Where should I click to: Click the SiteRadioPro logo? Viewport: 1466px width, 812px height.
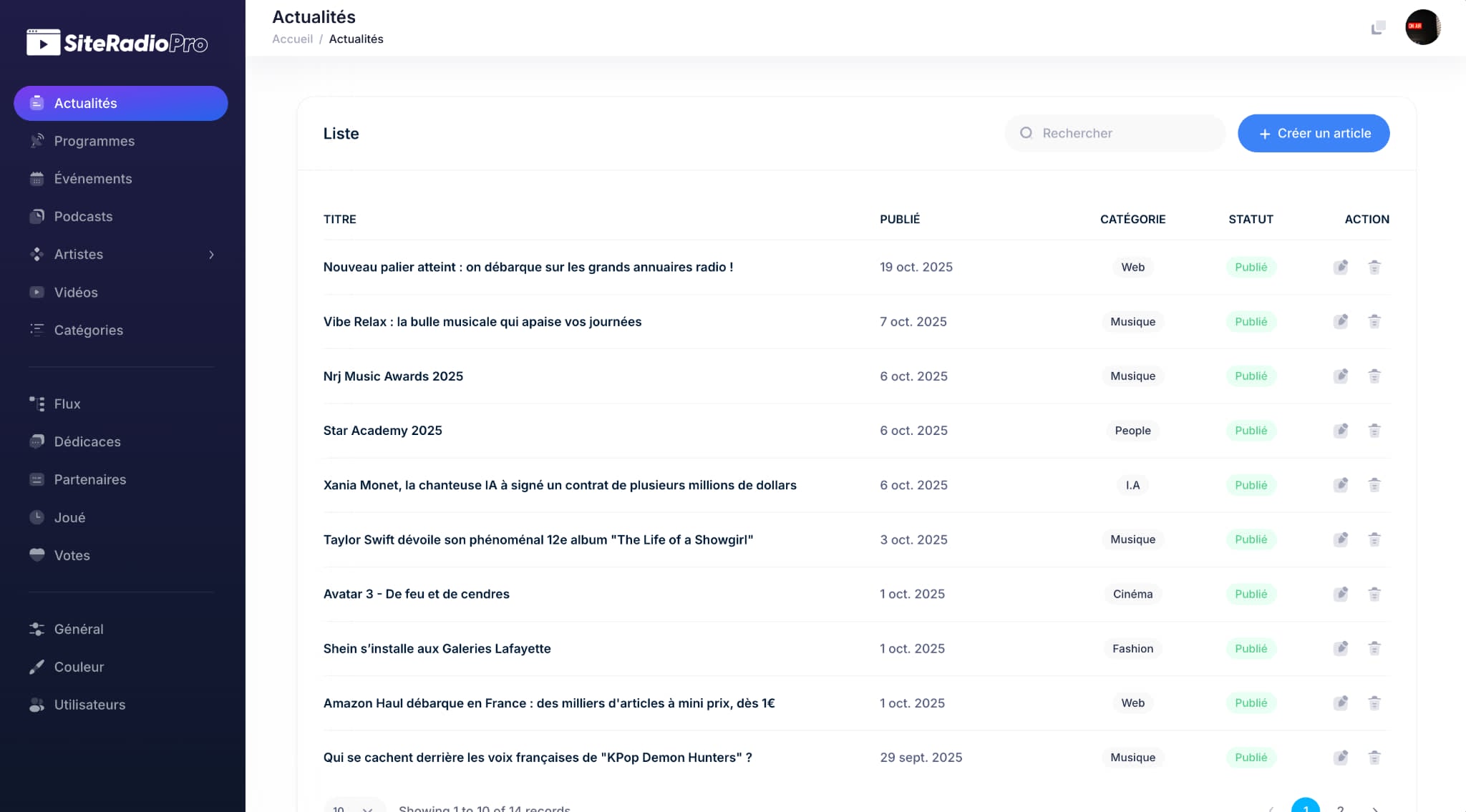click(x=117, y=43)
